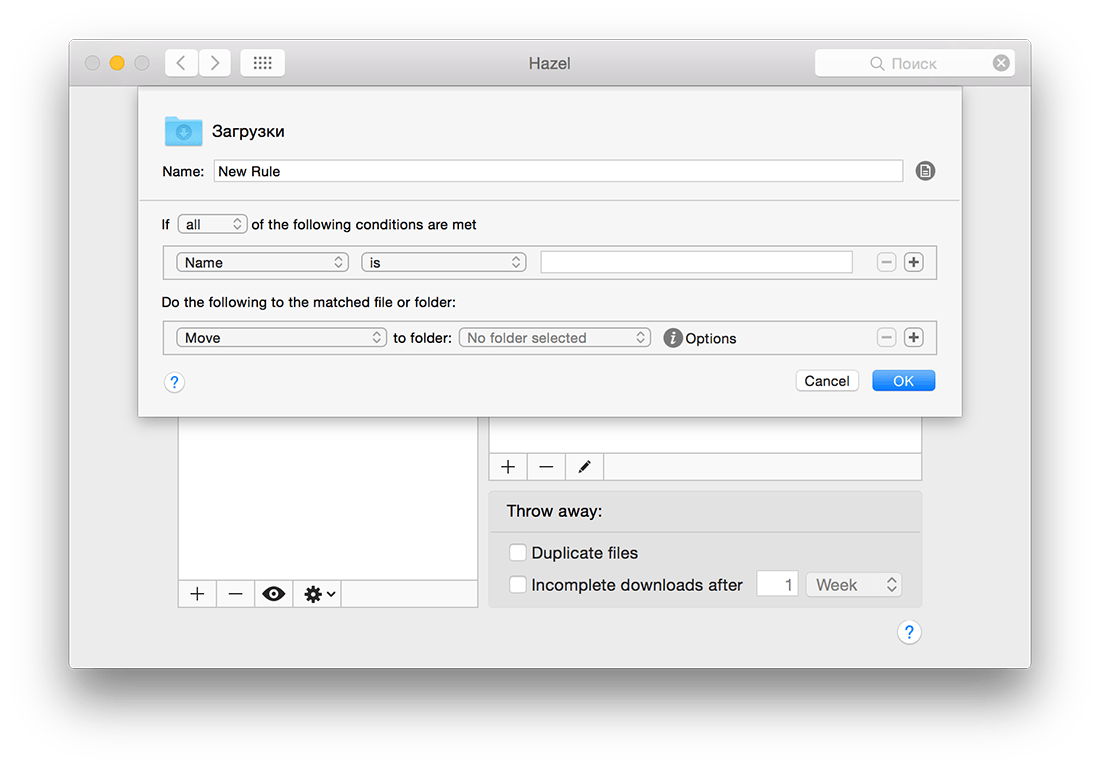The height and width of the screenshot is (767, 1100).
Task: Add an action with plus button
Action: point(913,338)
